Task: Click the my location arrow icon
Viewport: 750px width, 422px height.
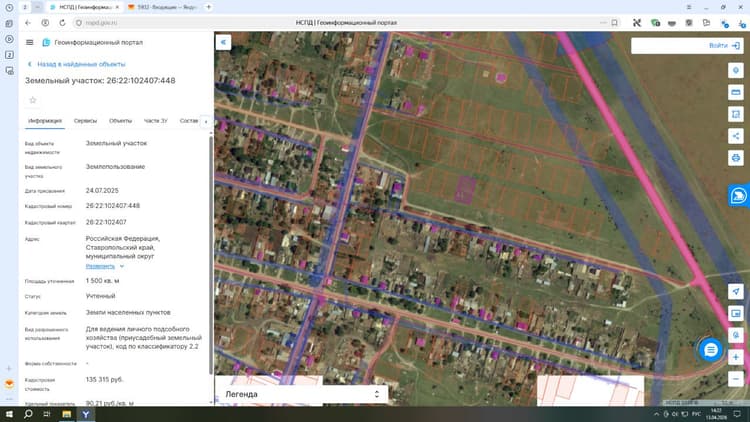Action: tap(736, 291)
